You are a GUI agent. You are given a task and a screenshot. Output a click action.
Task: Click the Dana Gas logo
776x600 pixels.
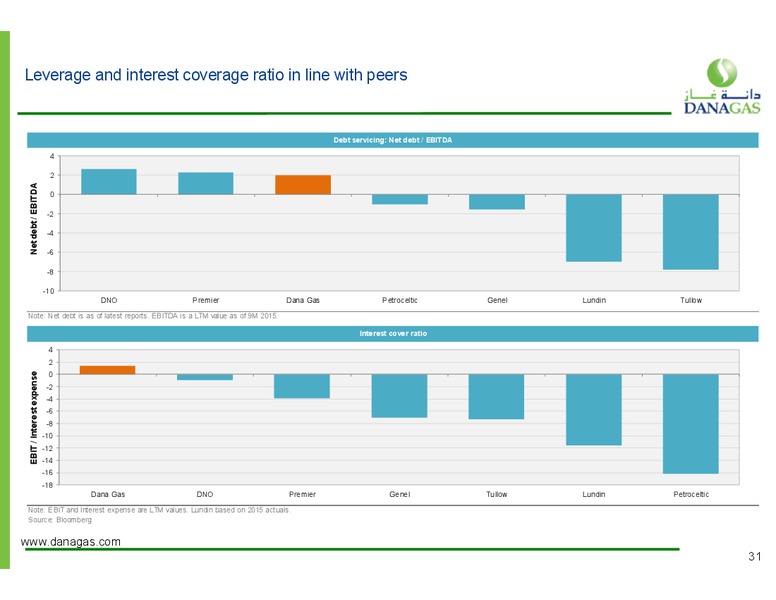point(722,86)
